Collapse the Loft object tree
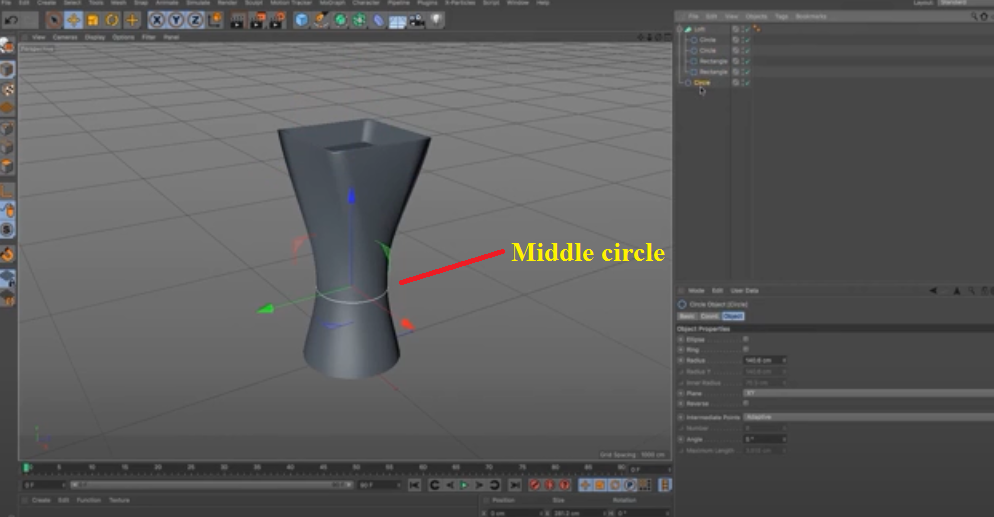The image size is (994, 517). pyautogui.click(x=680, y=29)
